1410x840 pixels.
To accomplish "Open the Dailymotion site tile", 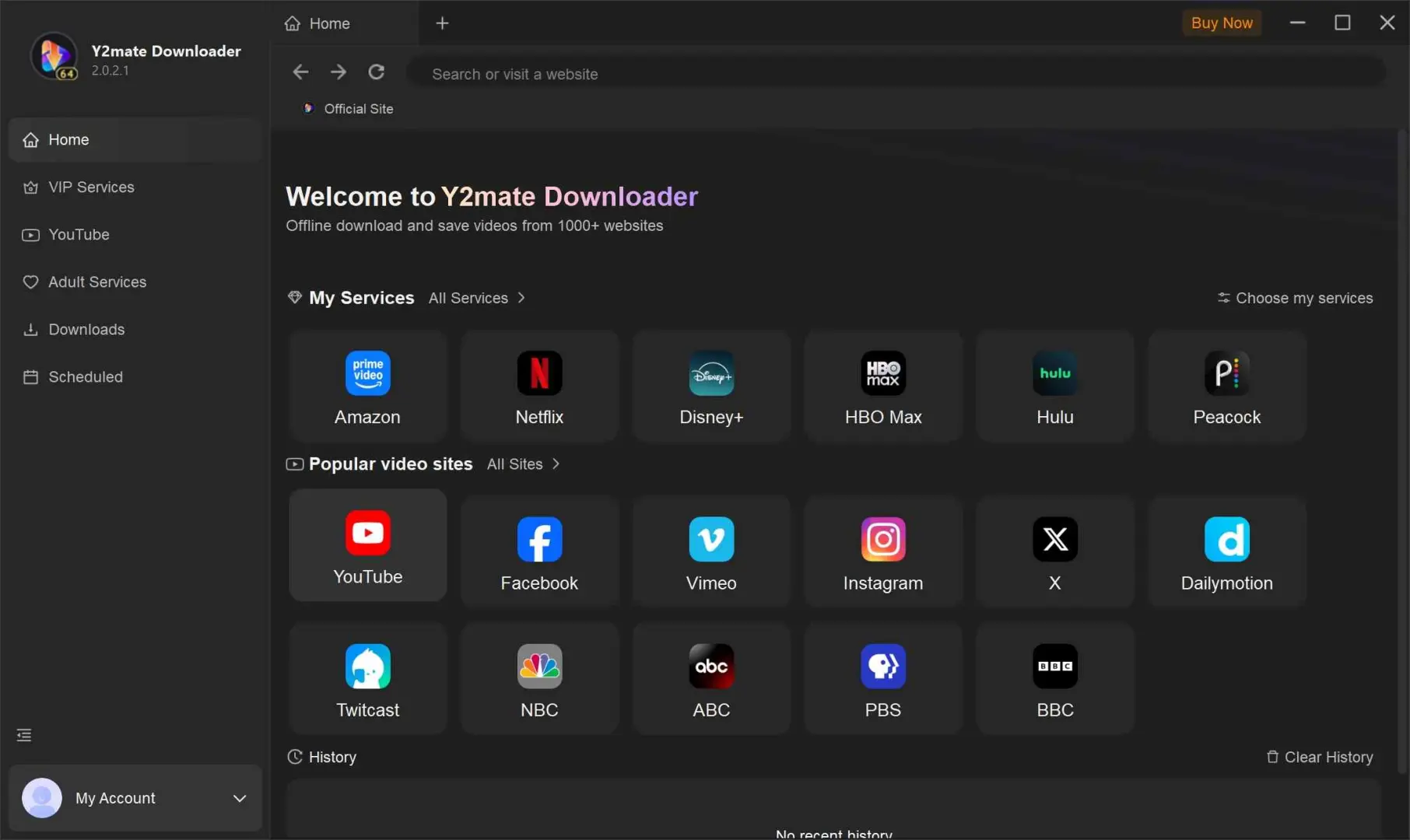I will [1227, 551].
